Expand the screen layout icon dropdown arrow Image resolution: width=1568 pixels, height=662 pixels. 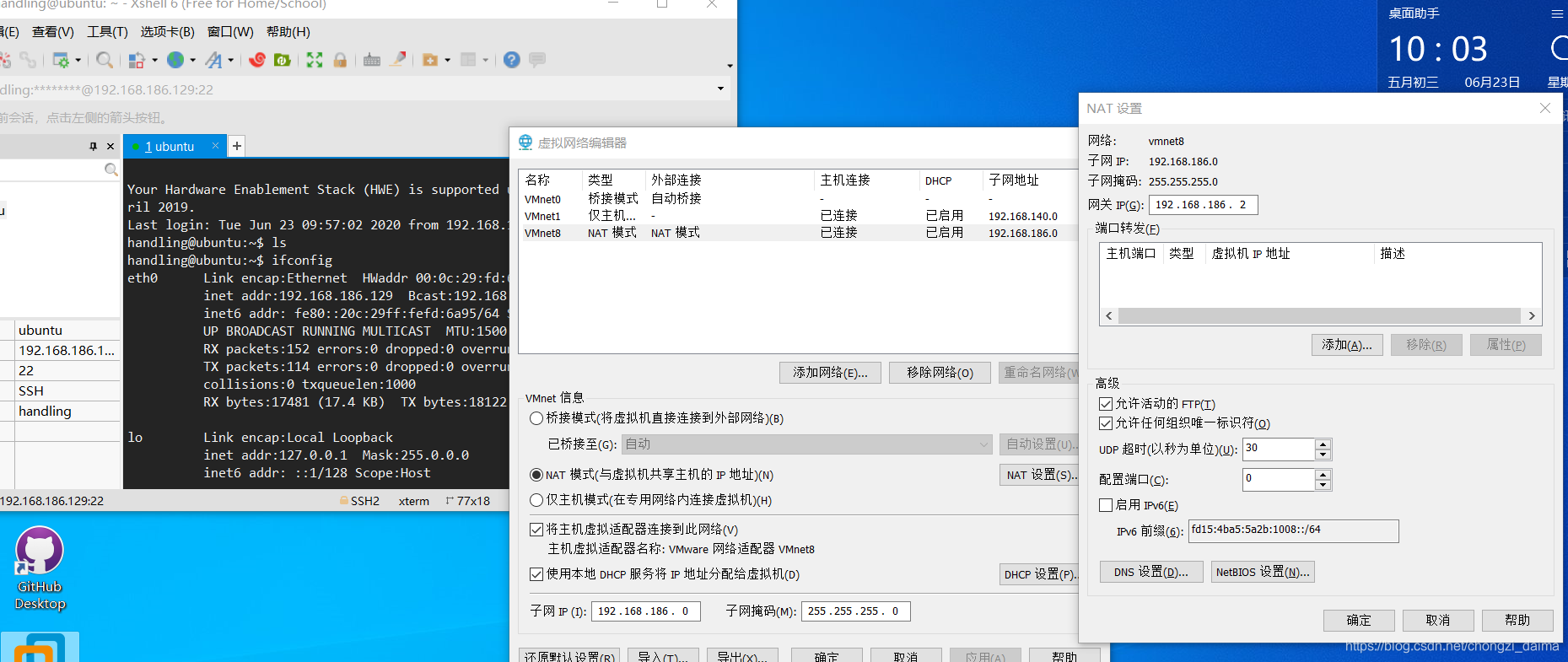click(154, 60)
